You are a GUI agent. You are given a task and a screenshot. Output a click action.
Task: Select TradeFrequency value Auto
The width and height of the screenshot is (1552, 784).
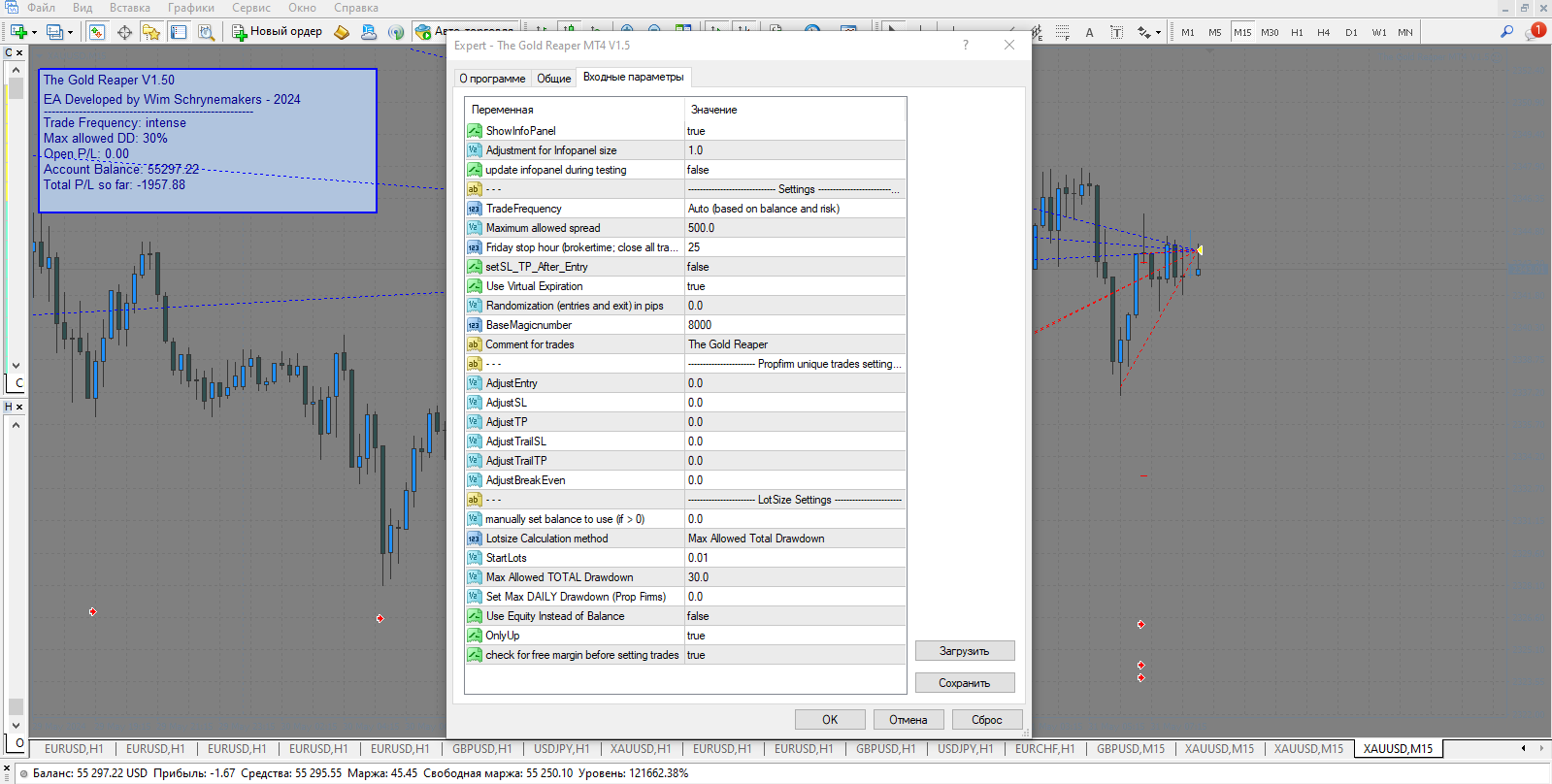pyautogui.click(x=795, y=209)
